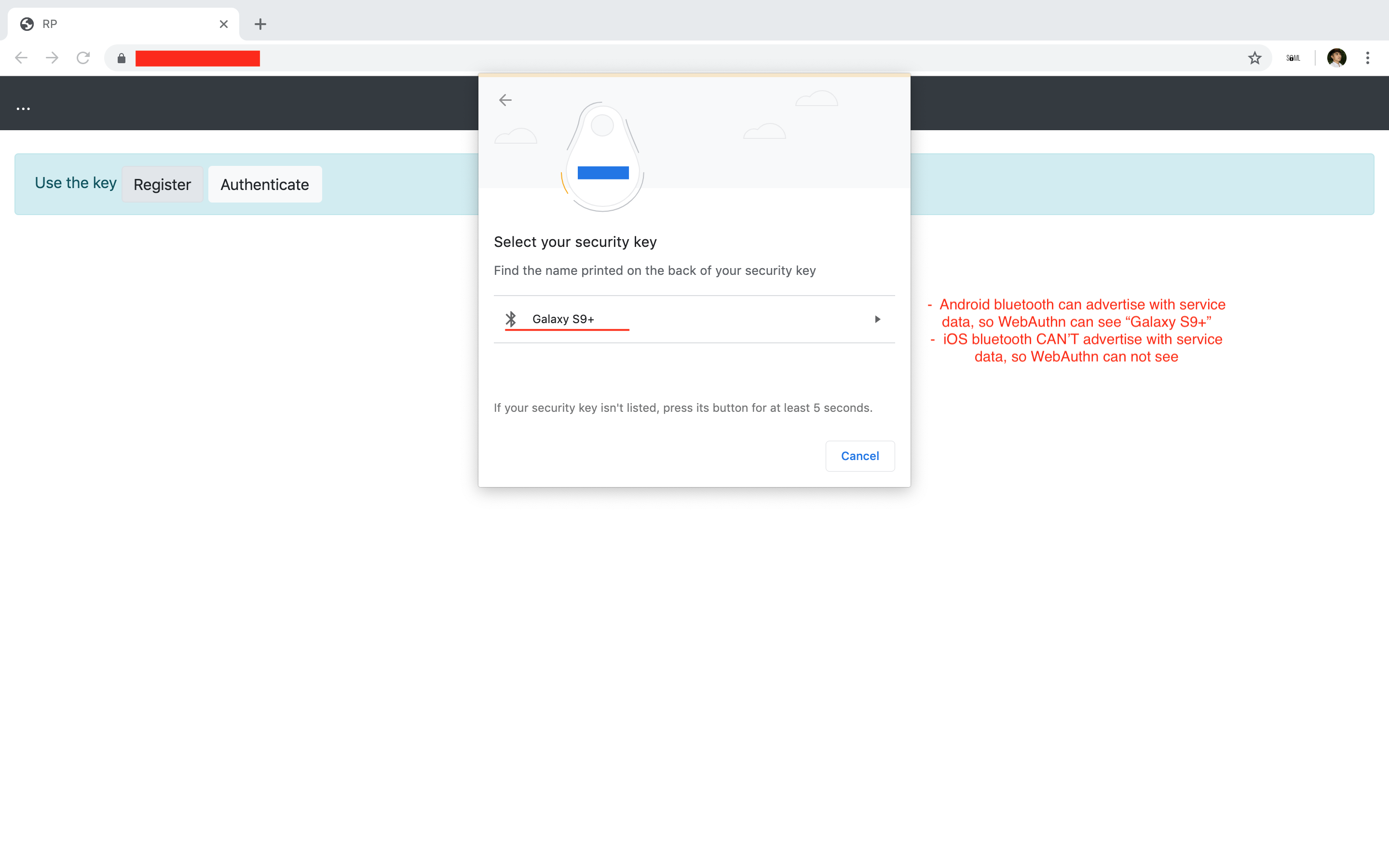This screenshot has height=868, width=1389.
Task: Click the Bluetooth icon next to Galaxy S9+
Action: [511, 319]
